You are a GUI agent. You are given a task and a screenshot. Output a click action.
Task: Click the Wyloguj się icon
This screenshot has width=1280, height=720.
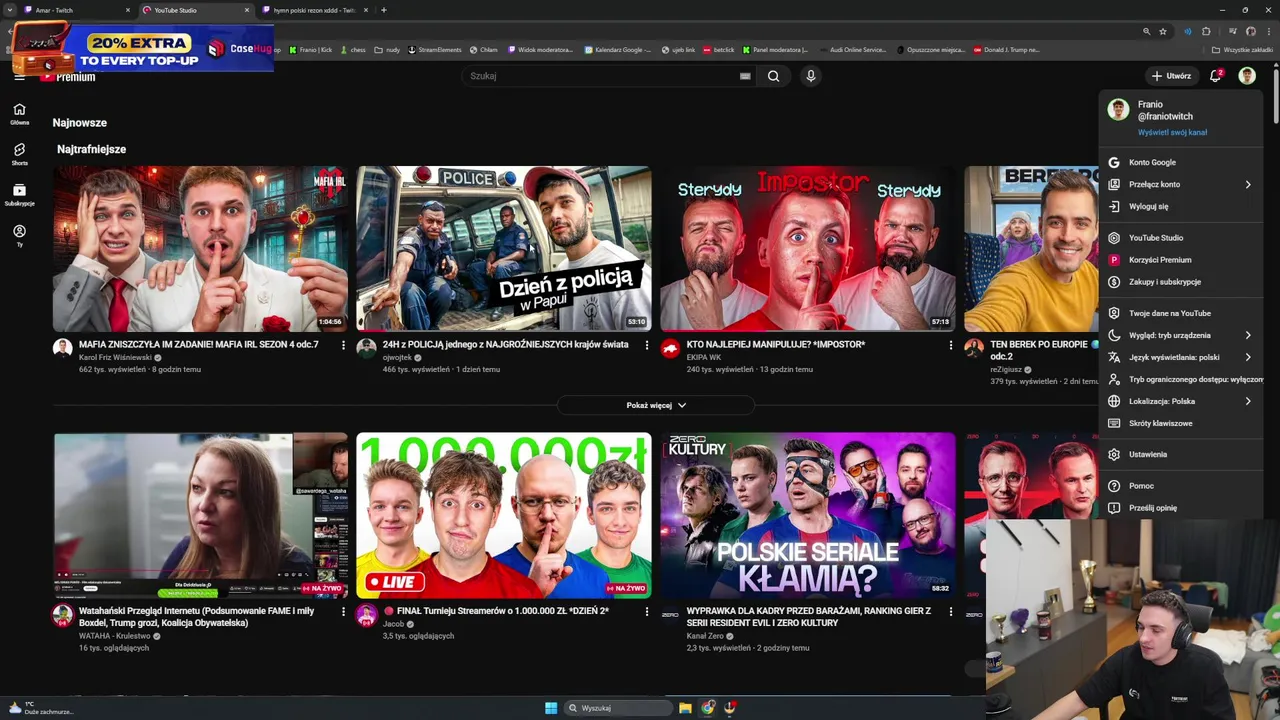[1114, 206]
